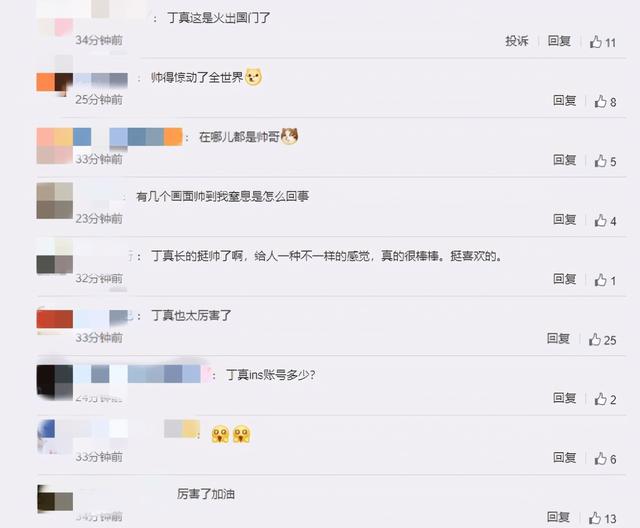Click thumbs-up on the 在哪儿都是帅哥 comment

(605, 161)
